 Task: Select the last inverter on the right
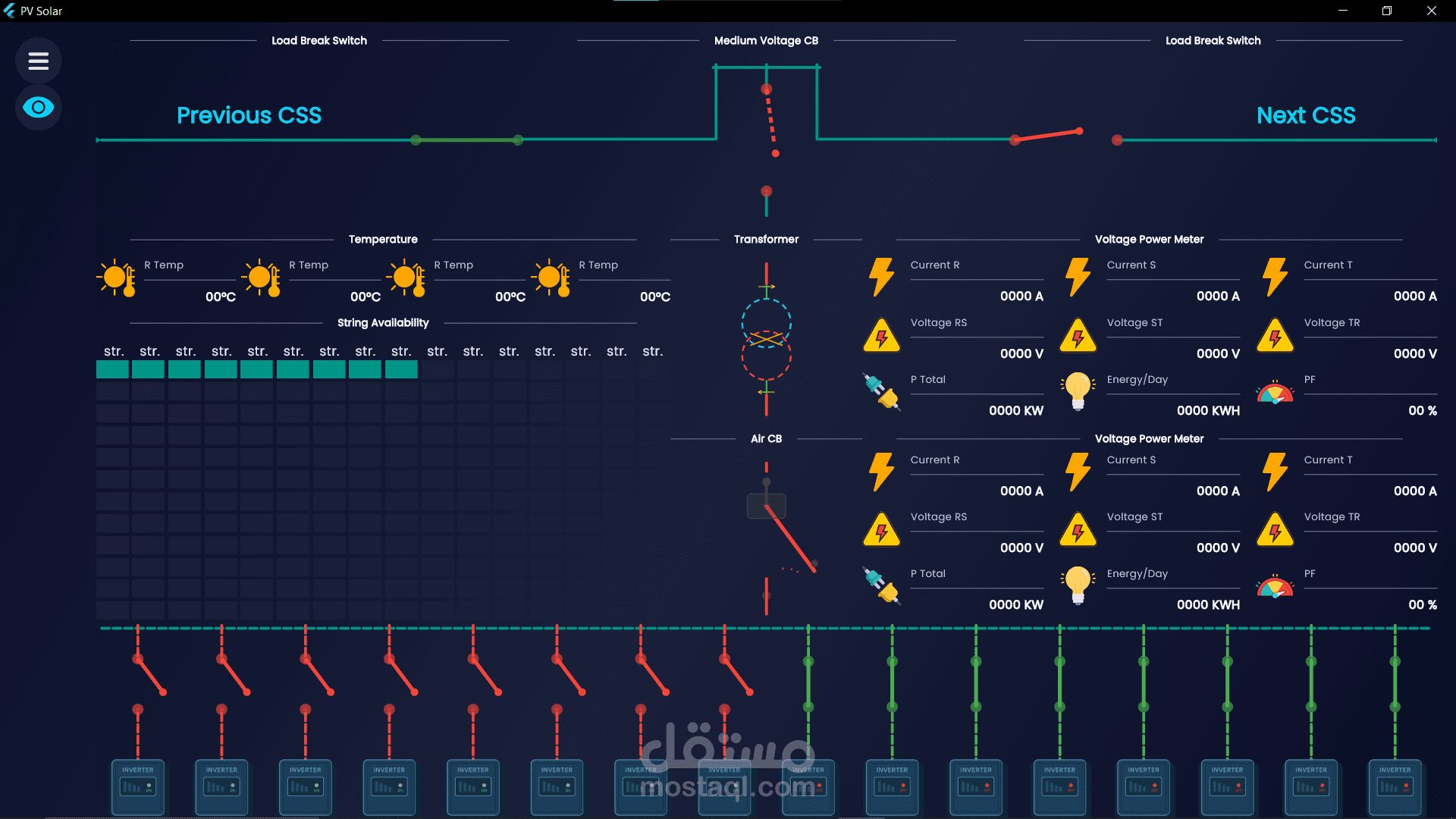[1395, 786]
